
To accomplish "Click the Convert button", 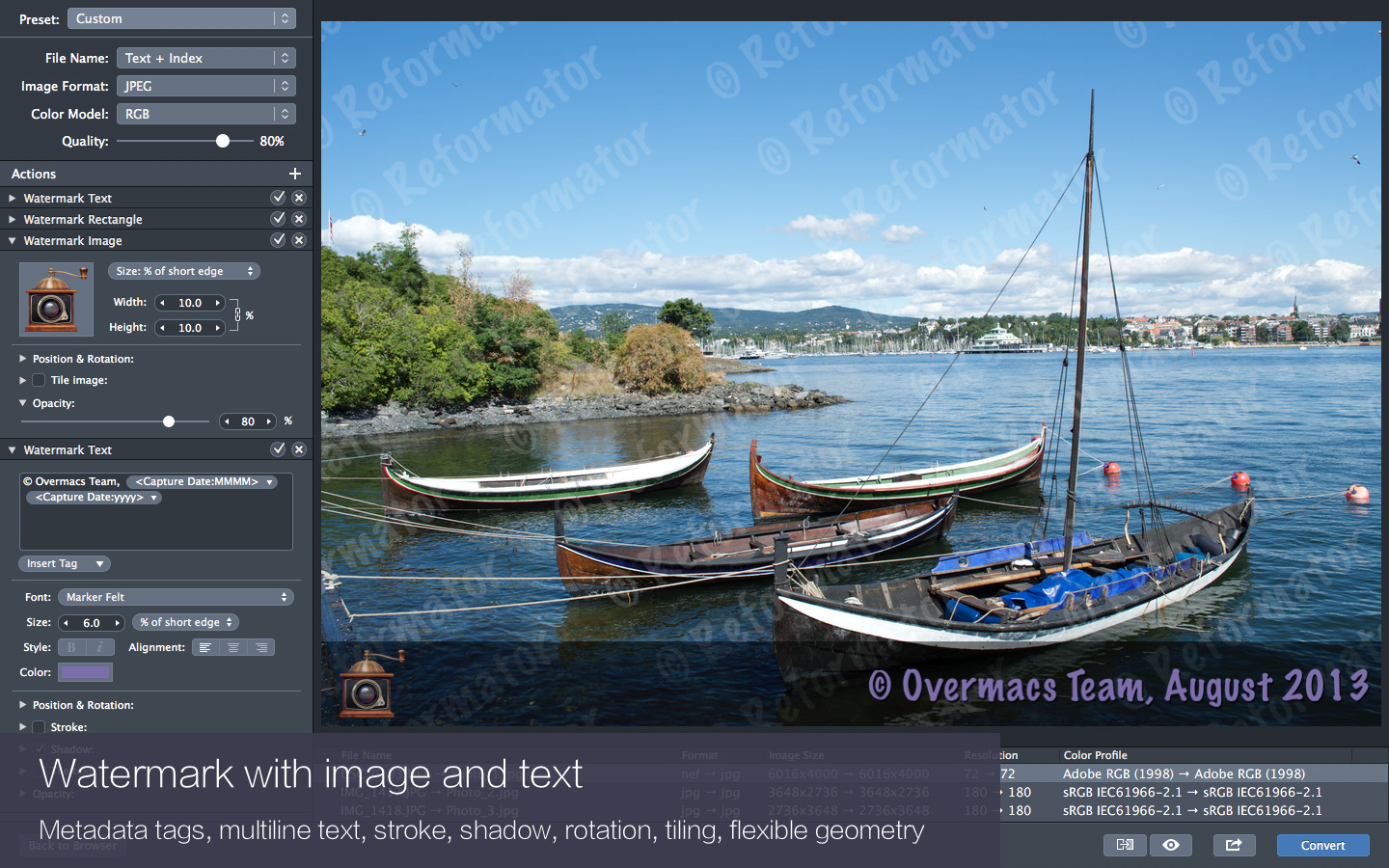I will tap(1322, 845).
